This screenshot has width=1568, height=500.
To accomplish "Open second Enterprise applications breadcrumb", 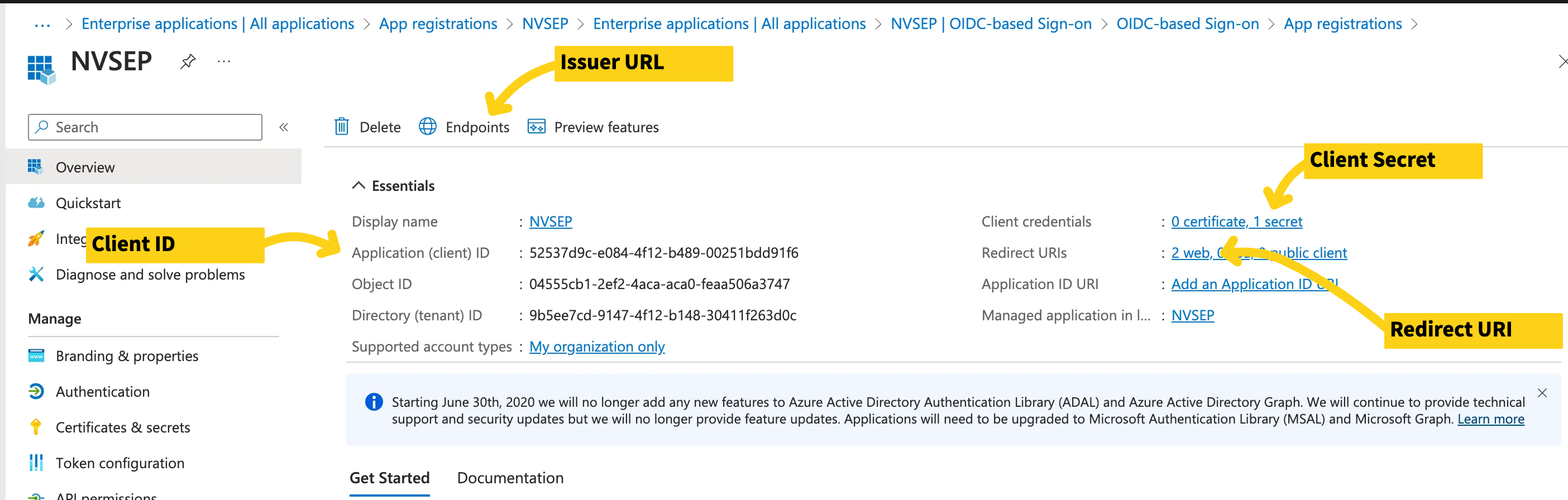I will (x=729, y=24).
